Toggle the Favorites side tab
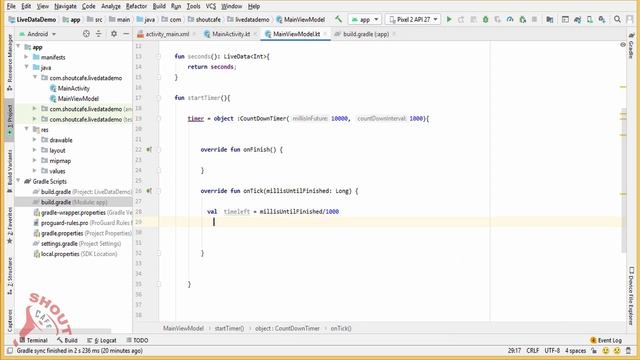This screenshot has width=640, height=360. (9, 225)
